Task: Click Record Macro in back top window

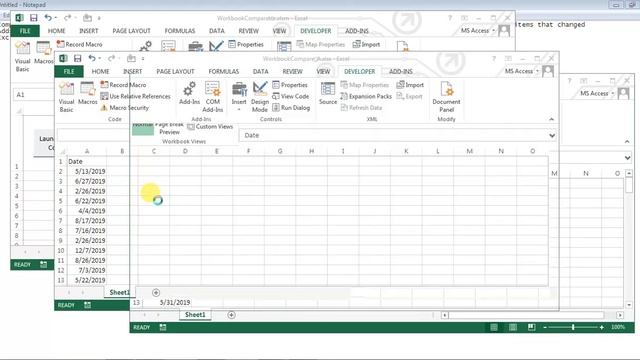Action: (x=80, y=44)
